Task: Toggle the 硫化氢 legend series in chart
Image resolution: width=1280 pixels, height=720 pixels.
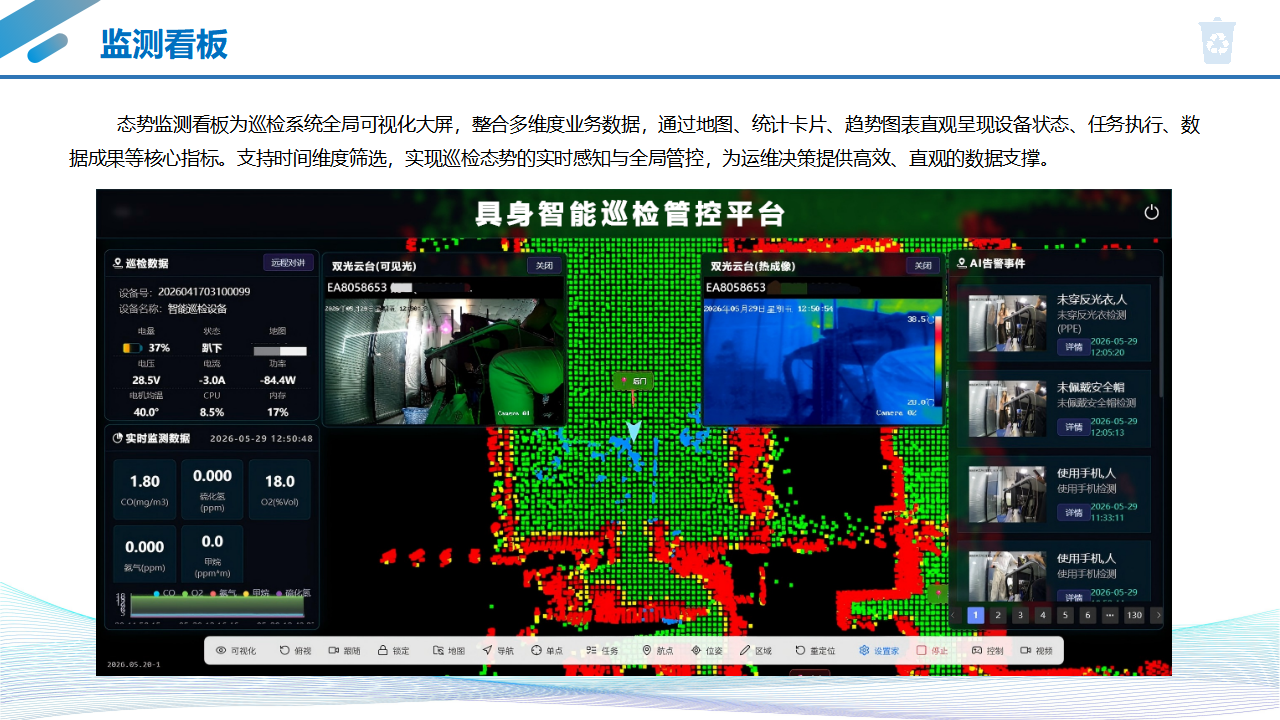Action: pos(293,593)
